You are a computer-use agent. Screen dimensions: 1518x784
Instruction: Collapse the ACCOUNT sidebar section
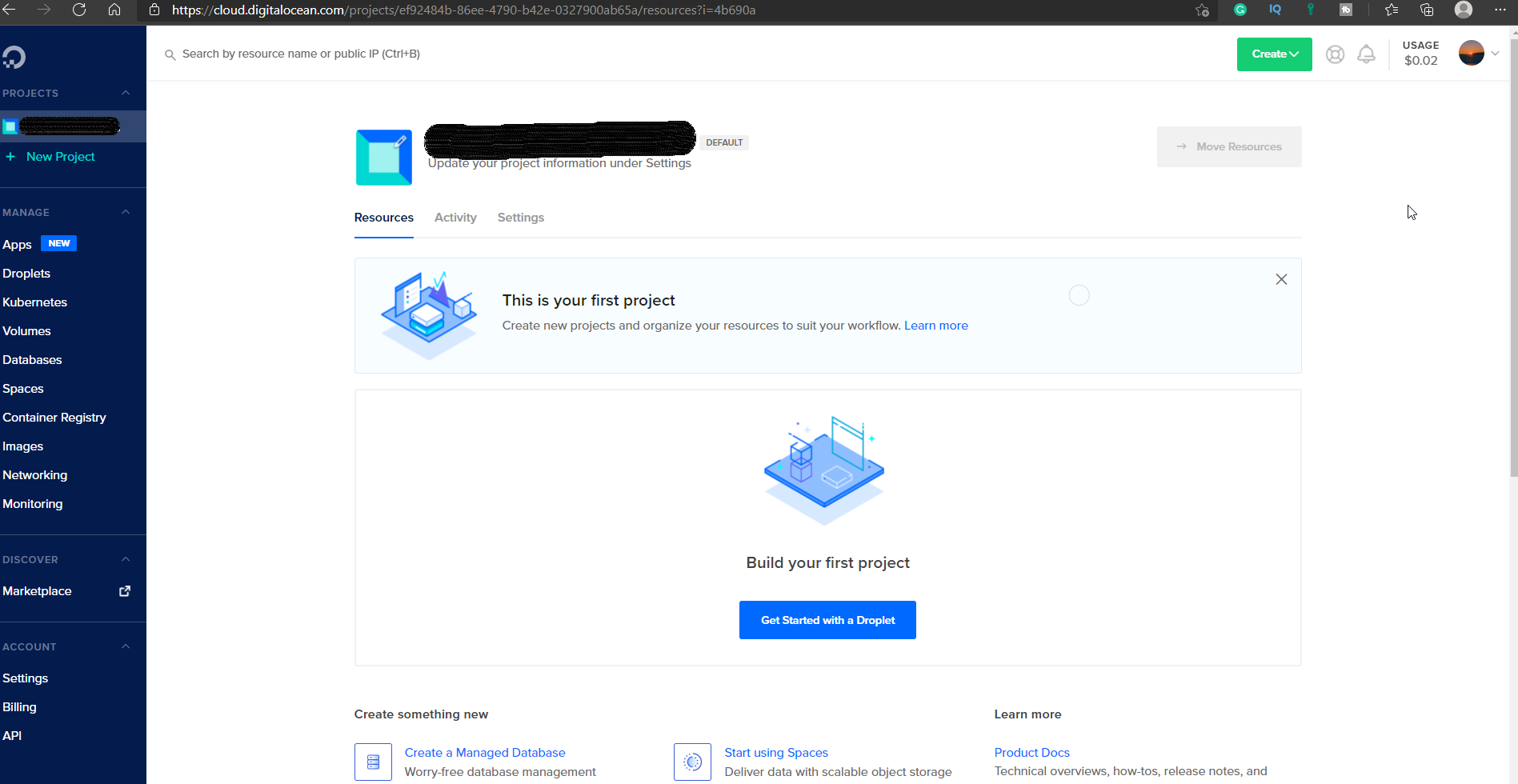126,646
